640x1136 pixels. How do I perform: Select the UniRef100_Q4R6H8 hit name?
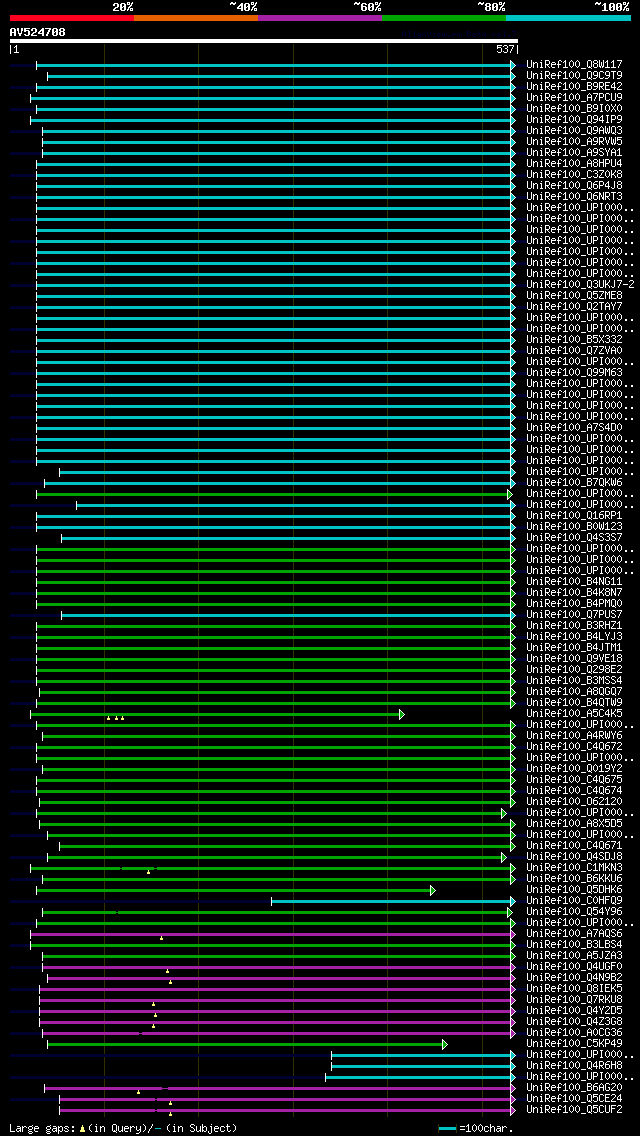574,1066
